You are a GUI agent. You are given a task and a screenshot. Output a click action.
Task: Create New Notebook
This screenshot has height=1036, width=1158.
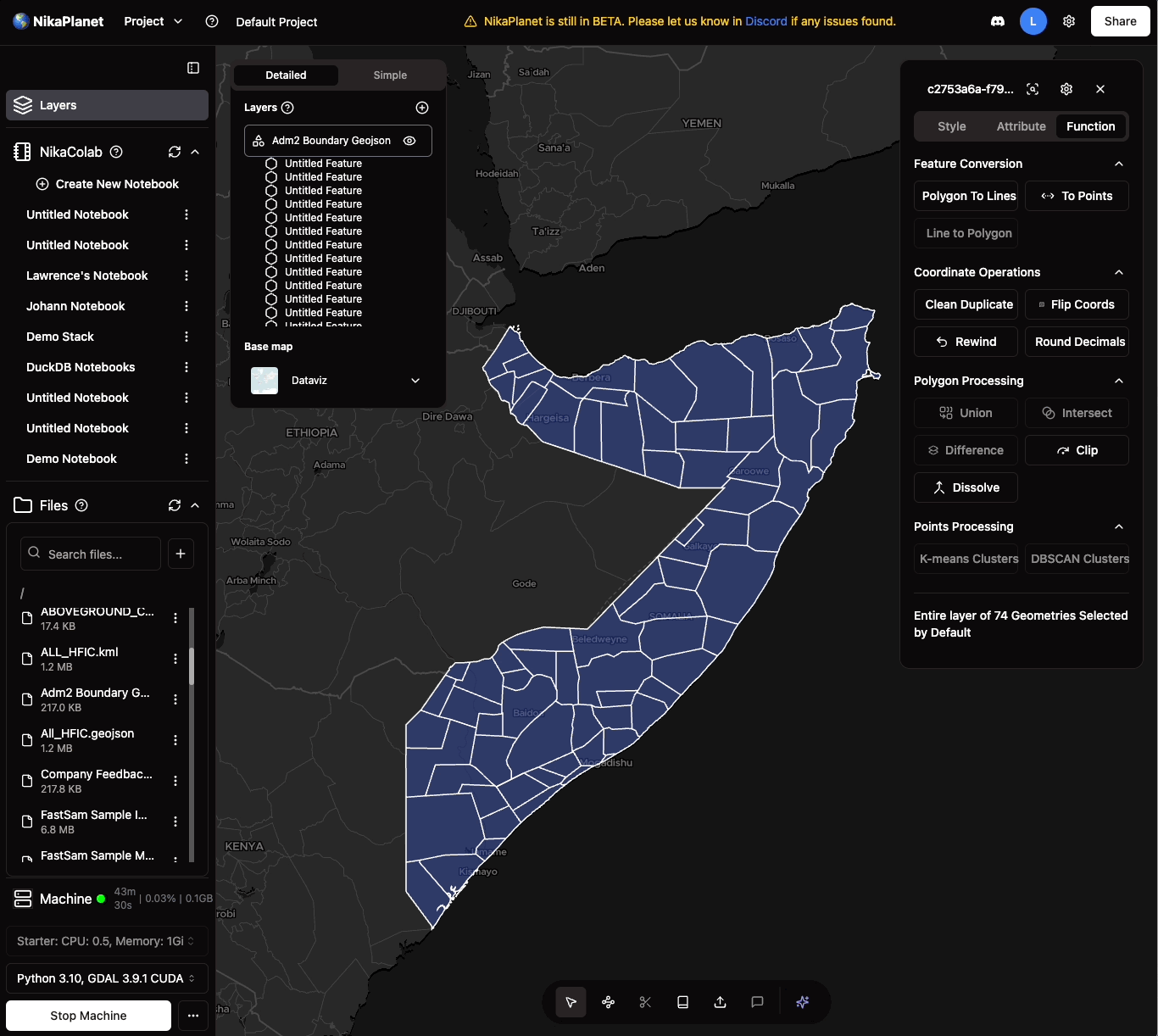tap(108, 184)
